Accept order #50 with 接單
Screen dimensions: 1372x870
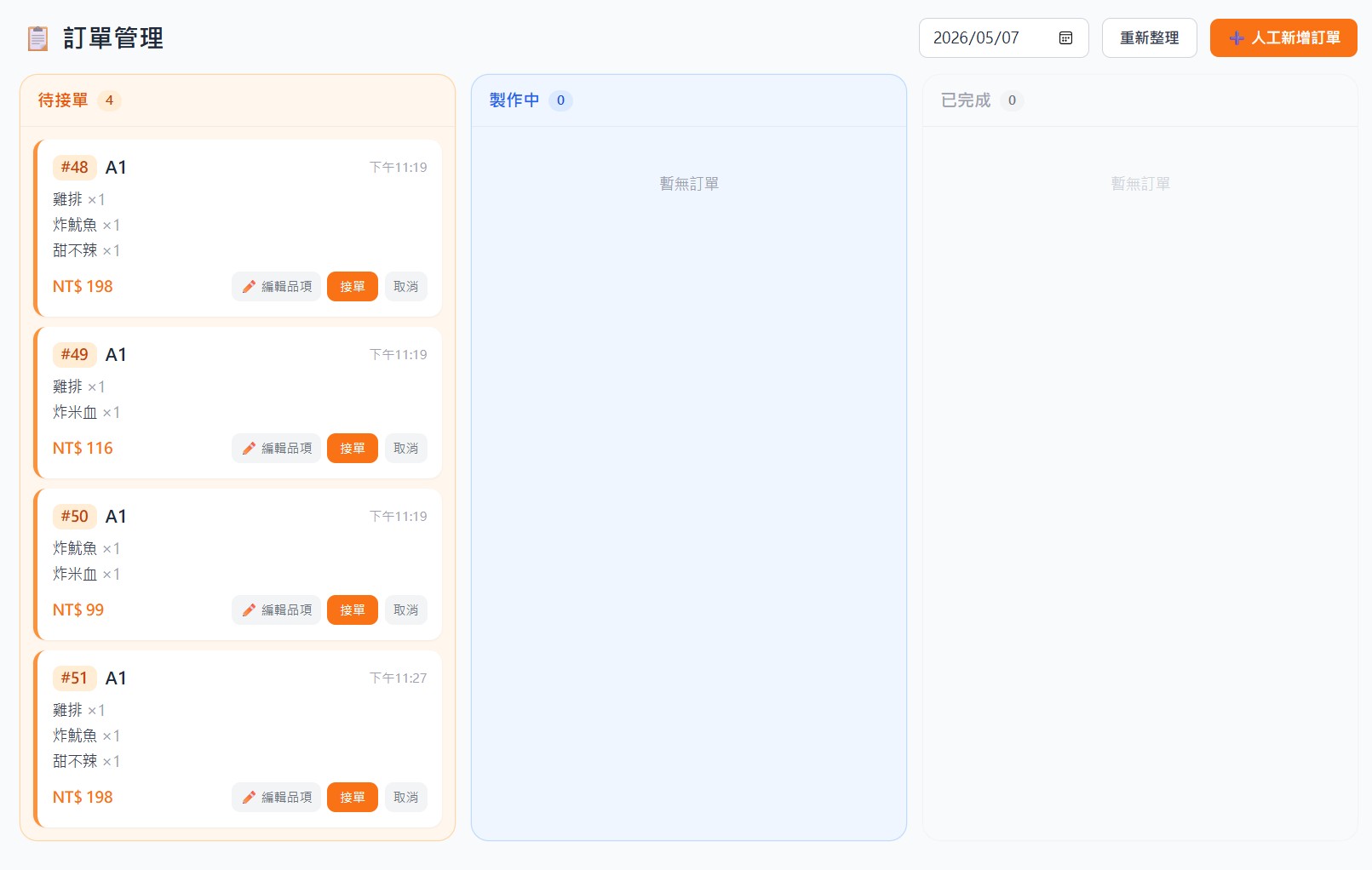(353, 610)
